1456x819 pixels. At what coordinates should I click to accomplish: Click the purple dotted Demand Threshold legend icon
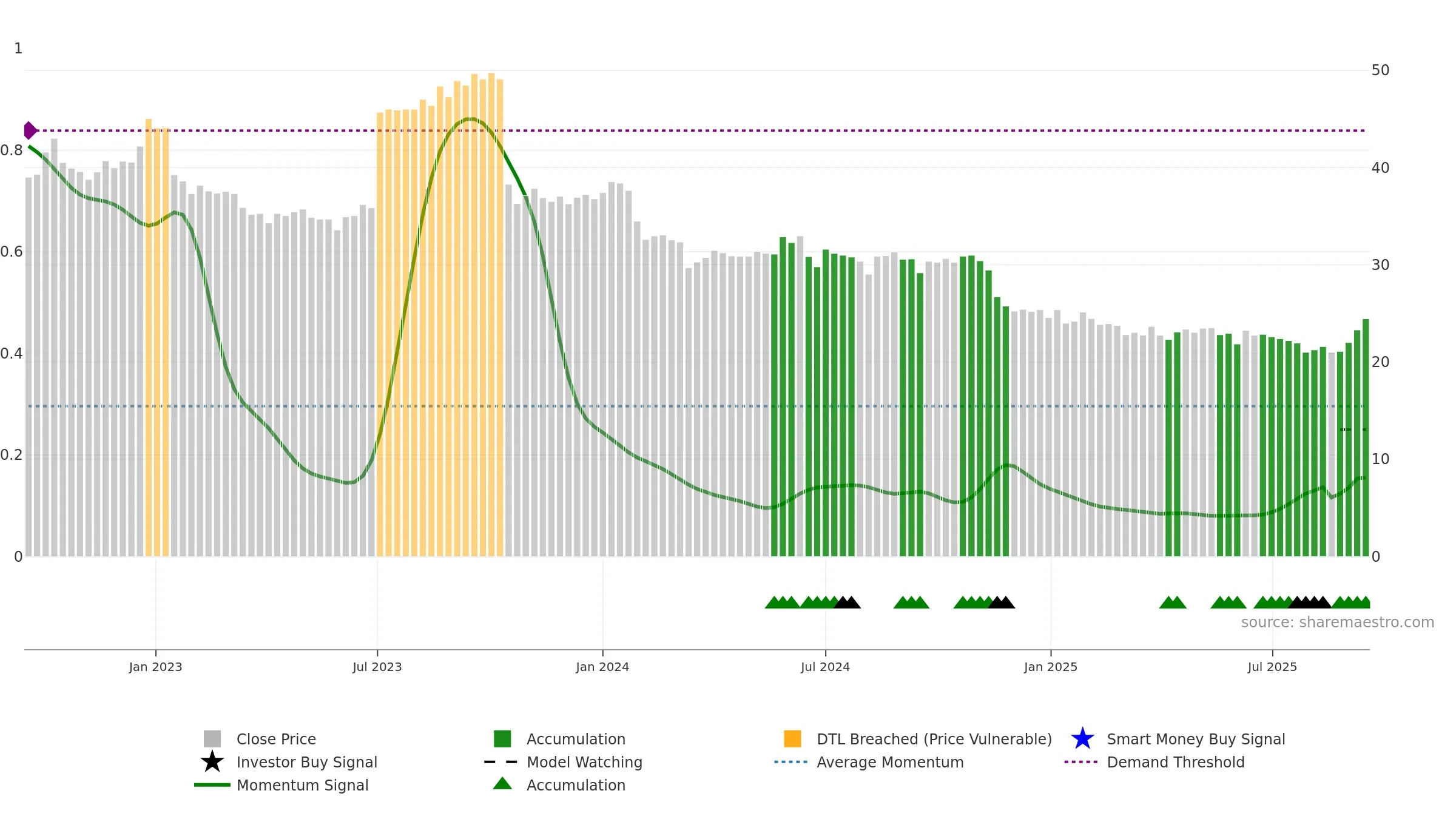[1081, 762]
